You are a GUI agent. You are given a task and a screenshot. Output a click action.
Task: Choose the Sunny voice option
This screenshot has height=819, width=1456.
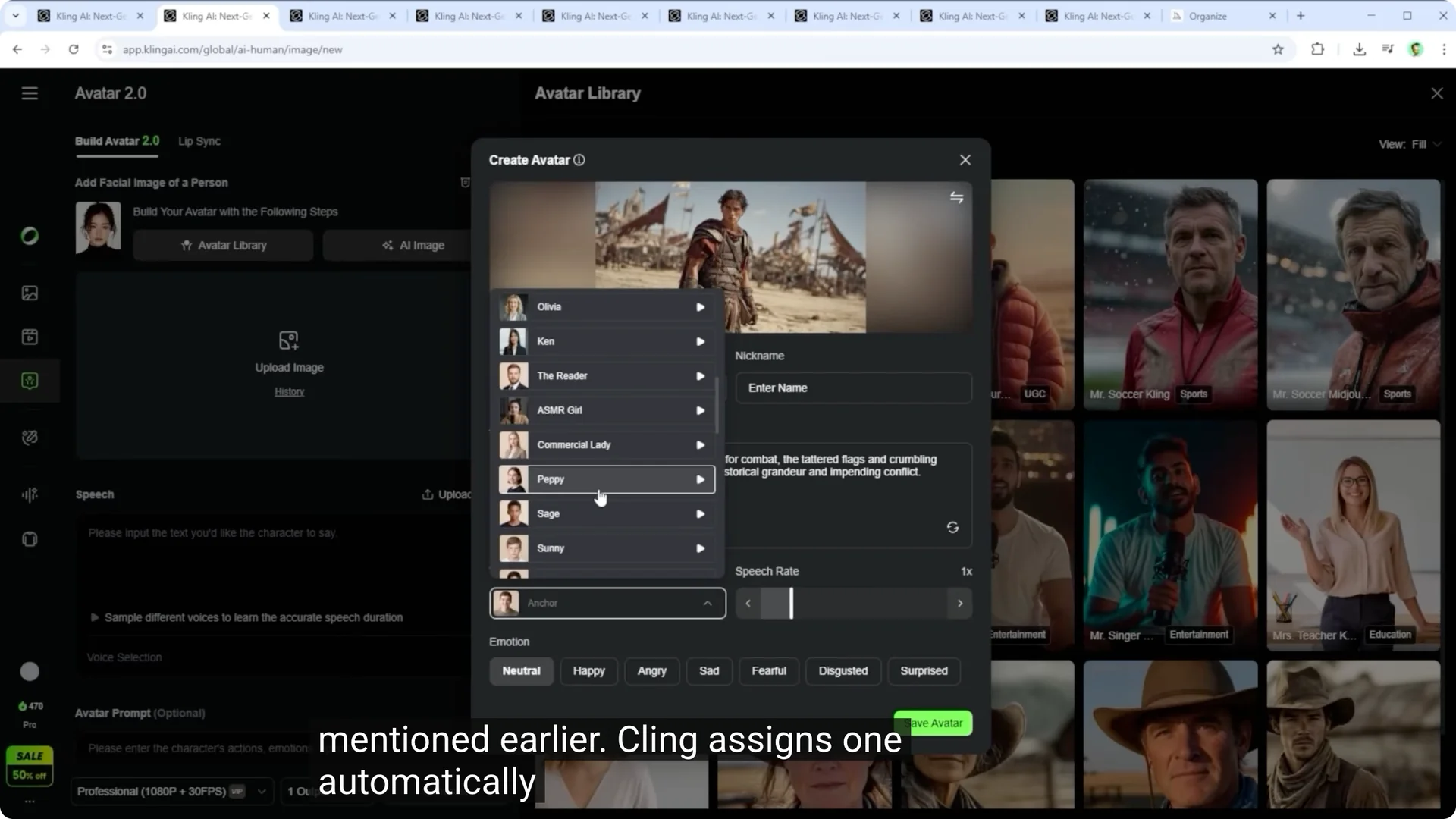607,548
